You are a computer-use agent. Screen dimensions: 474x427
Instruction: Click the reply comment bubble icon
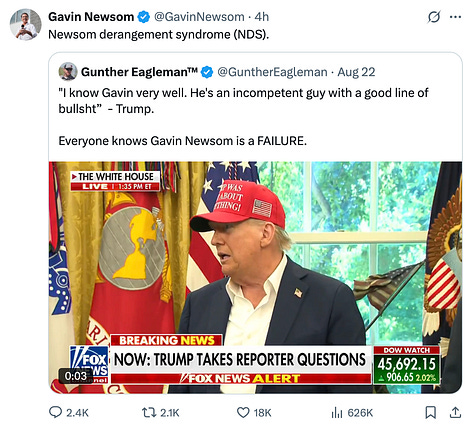click(55, 413)
